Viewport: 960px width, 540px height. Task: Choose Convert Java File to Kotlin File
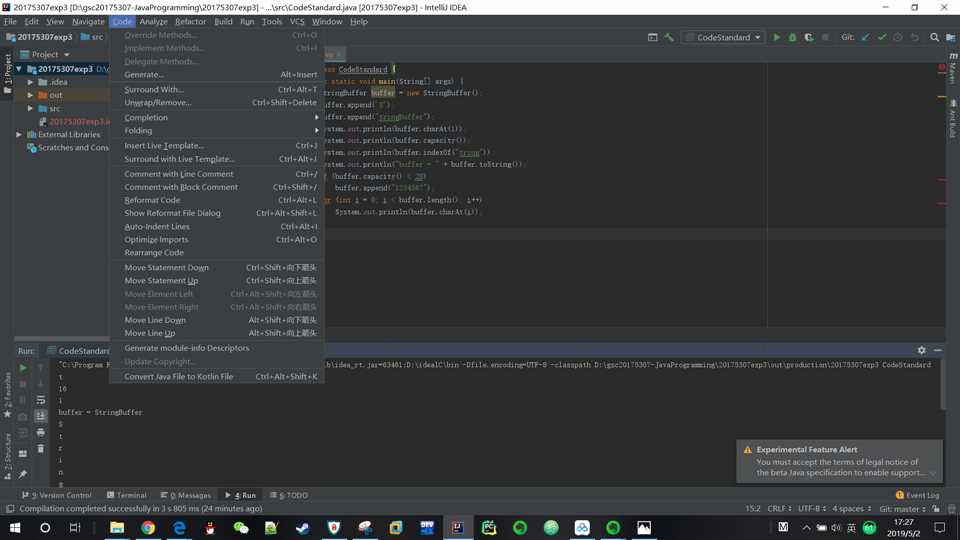pyautogui.click(x=217, y=377)
